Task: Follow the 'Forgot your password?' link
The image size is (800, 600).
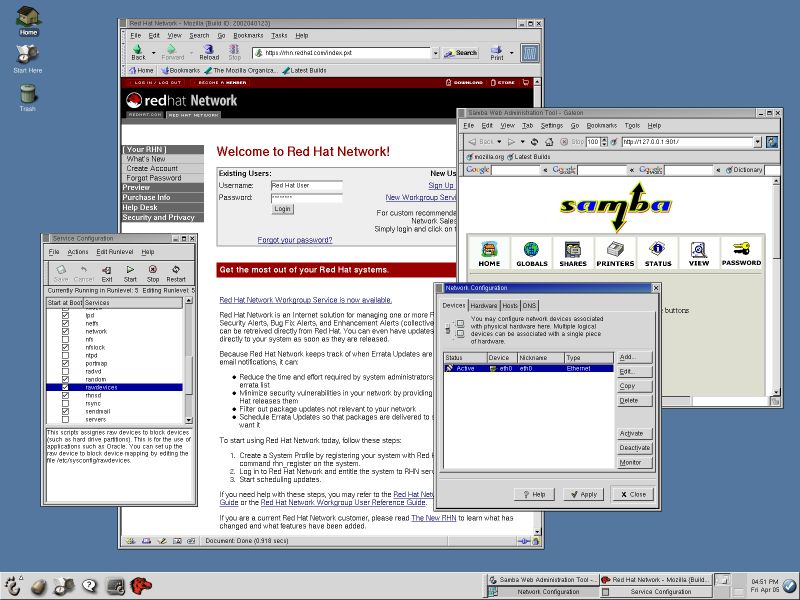Action: pyautogui.click(x=295, y=240)
